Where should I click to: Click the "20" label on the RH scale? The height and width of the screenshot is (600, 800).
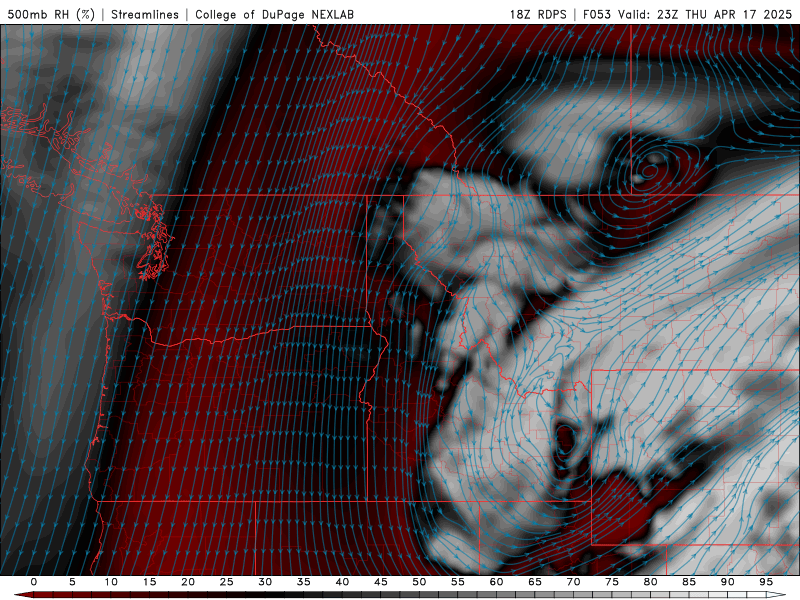[188, 582]
